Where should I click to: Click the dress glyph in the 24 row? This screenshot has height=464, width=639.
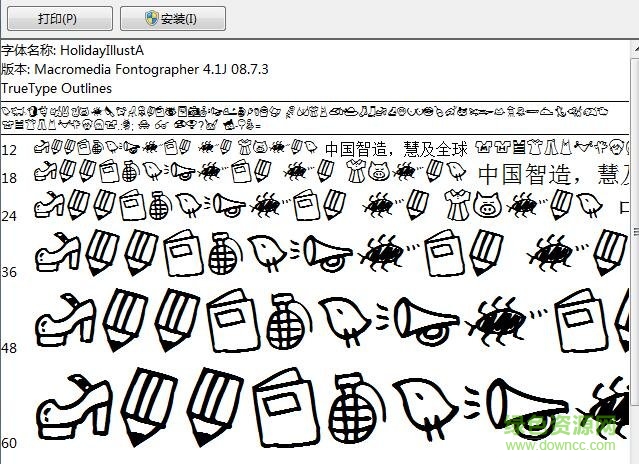pos(457,205)
